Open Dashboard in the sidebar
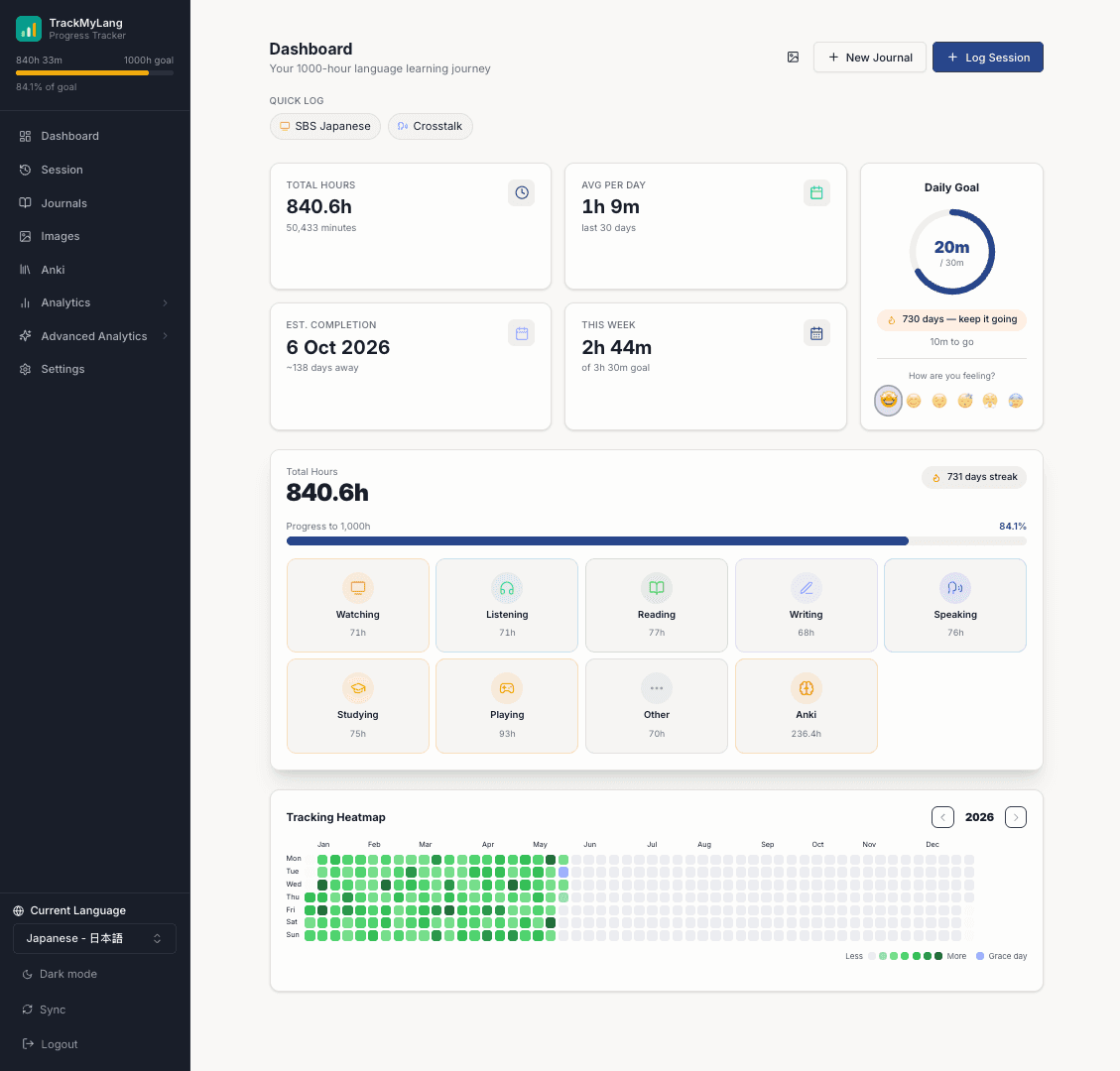The height and width of the screenshot is (1071, 1120). (x=95, y=136)
